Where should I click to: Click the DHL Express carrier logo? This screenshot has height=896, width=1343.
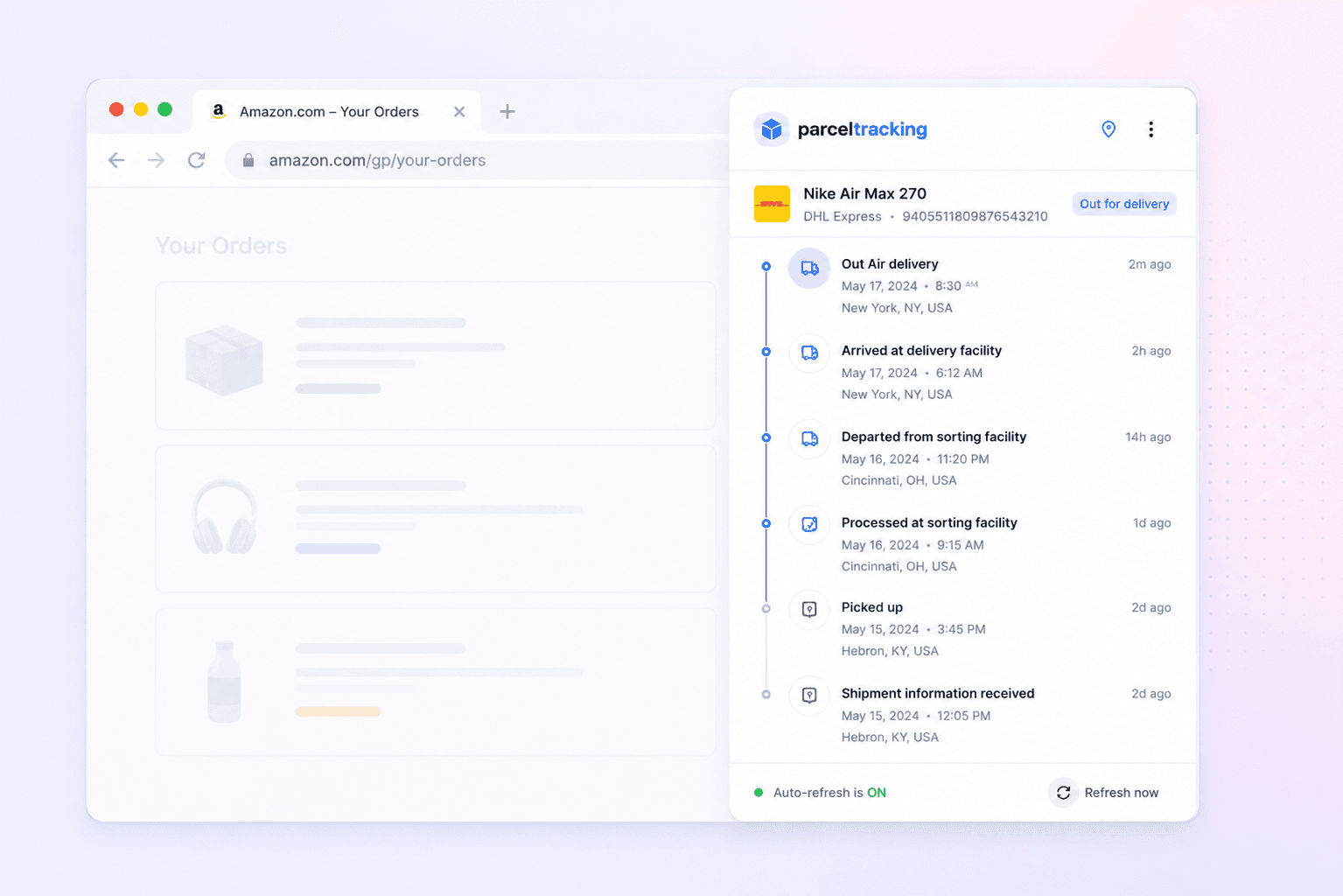772,204
